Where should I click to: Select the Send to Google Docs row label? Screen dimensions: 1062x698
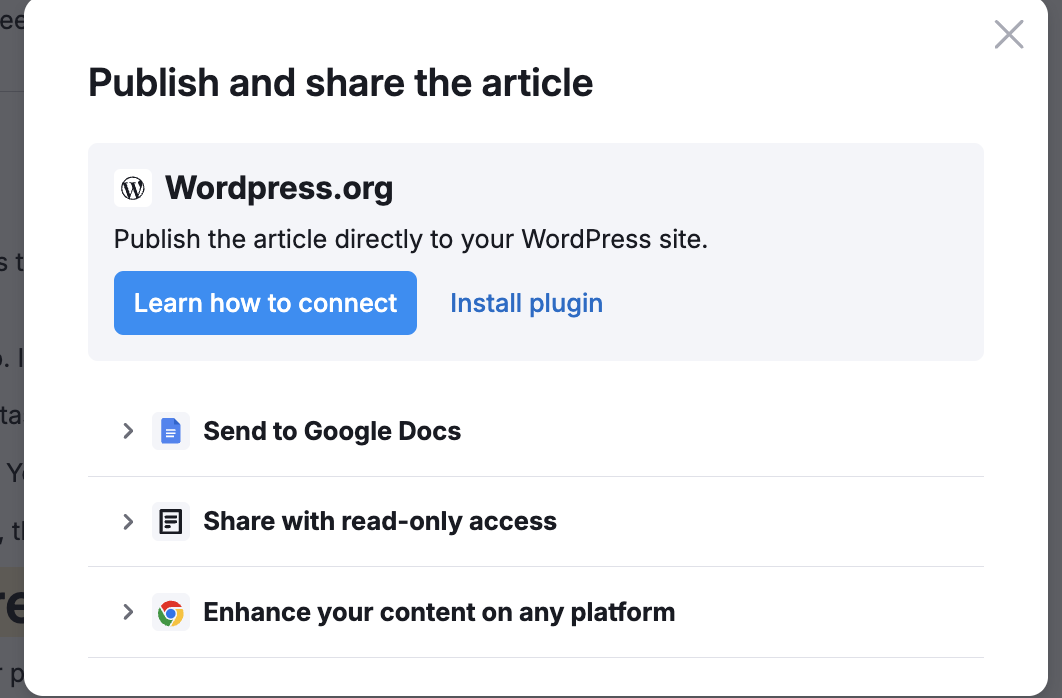pyautogui.click(x=332, y=431)
